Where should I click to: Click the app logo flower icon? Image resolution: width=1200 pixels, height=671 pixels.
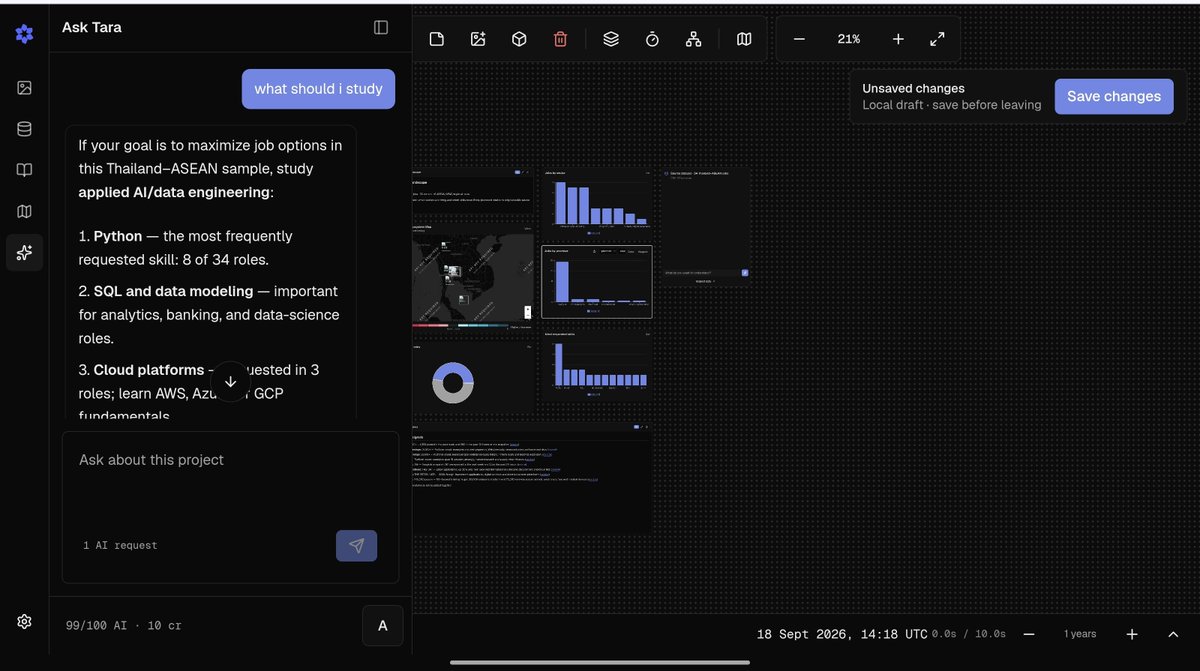(24, 34)
